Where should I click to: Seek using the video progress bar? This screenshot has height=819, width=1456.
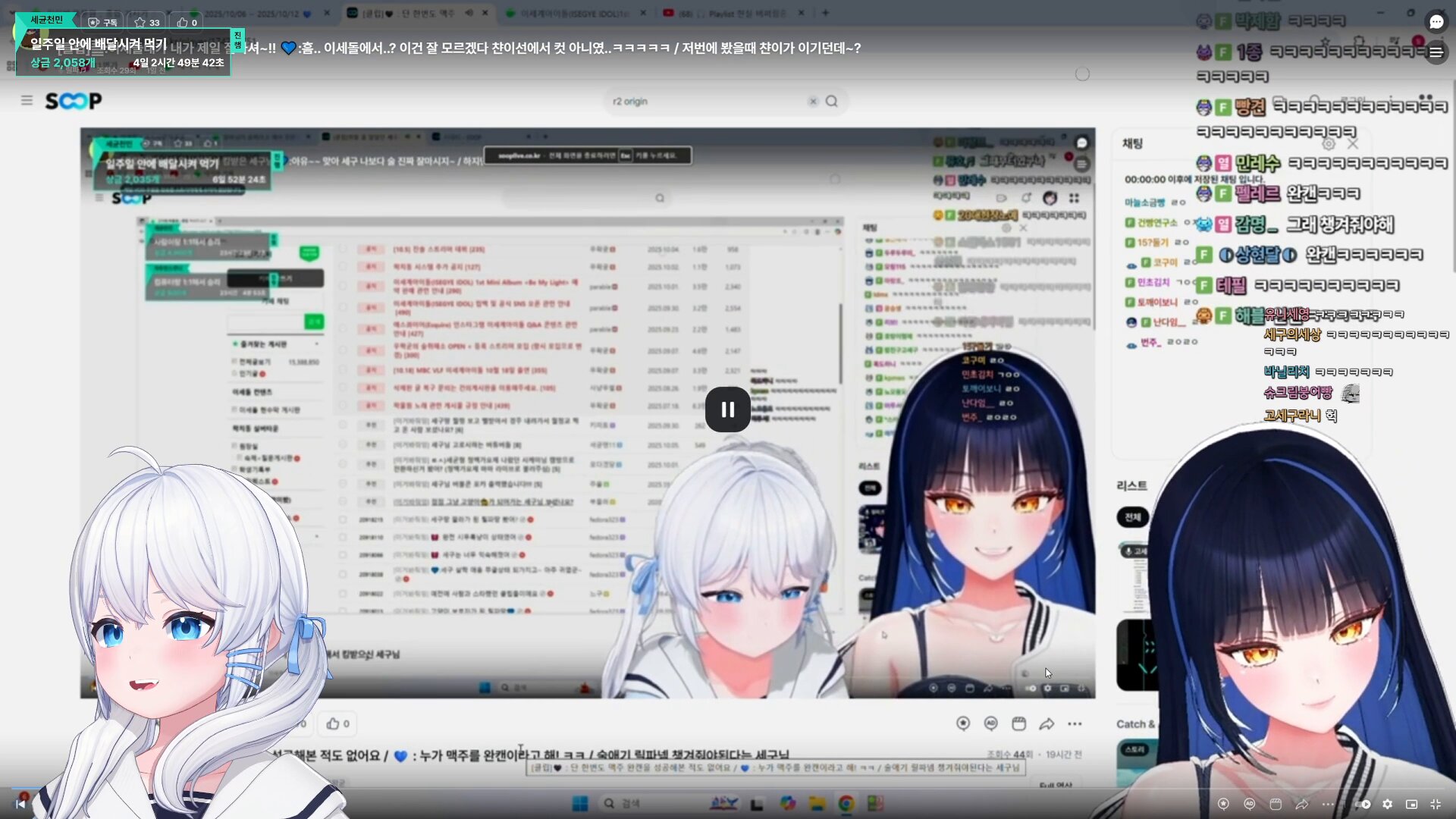[728, 787]
